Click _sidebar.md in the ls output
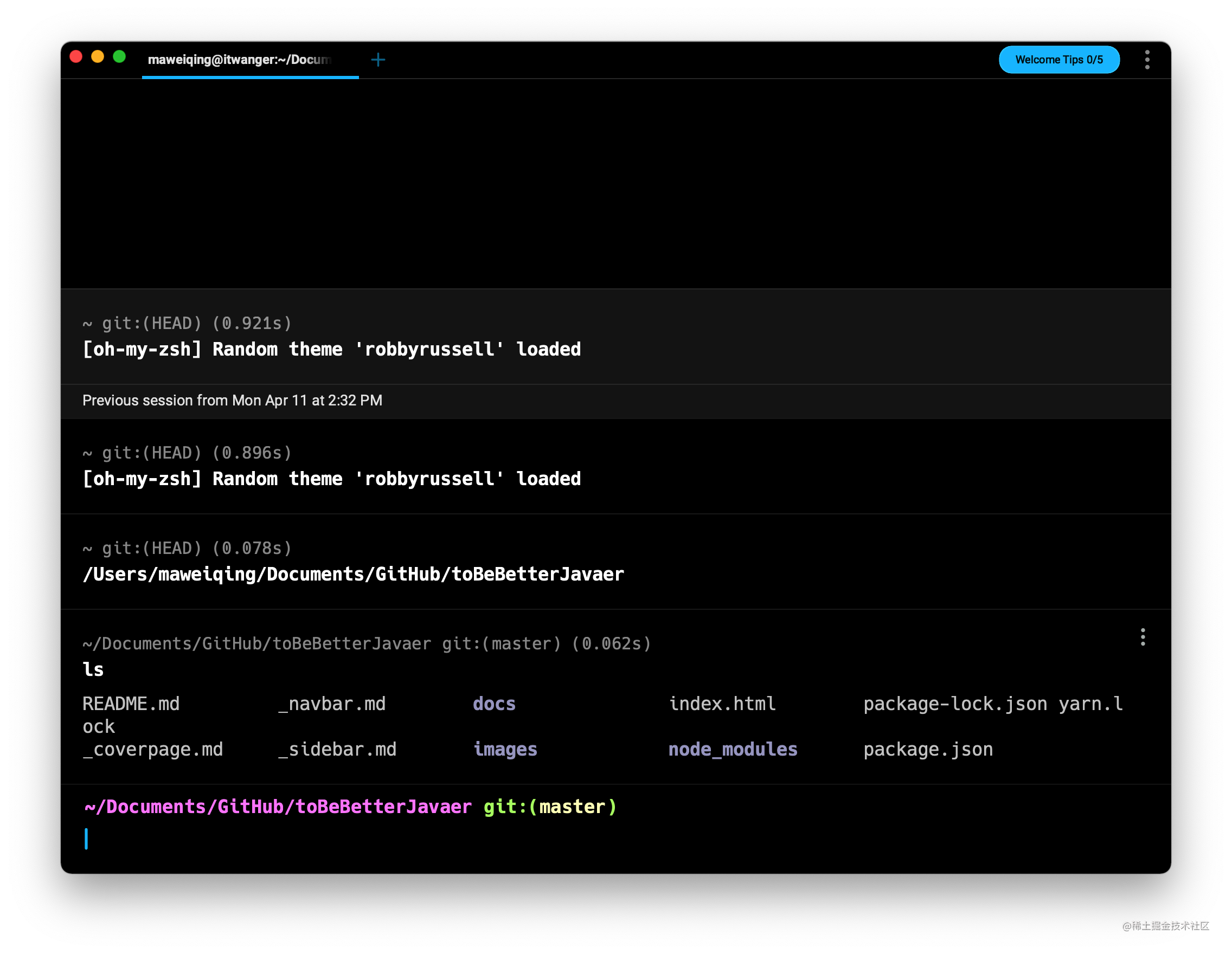1232x954 pixels. [x=337, y=749]
